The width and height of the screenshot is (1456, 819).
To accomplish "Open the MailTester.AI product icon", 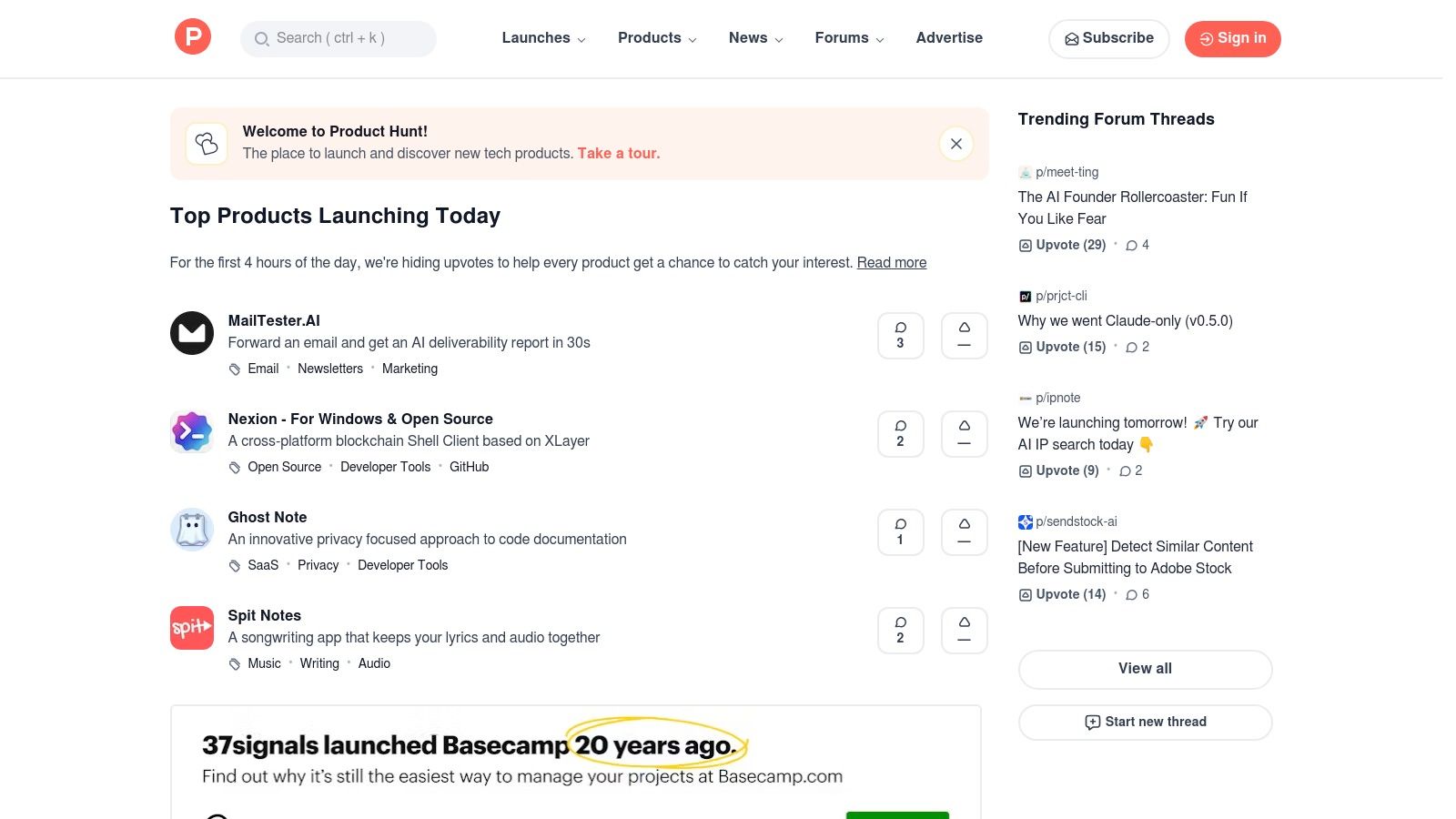I will tap(192, 333).
